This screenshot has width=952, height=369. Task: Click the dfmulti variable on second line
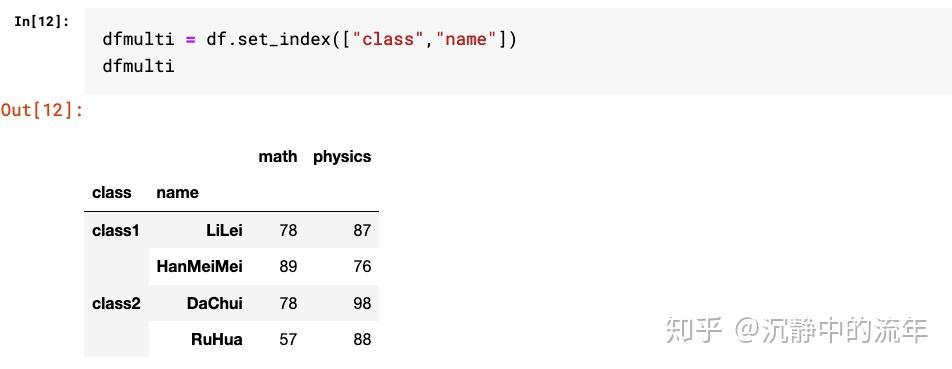[138, 66]
